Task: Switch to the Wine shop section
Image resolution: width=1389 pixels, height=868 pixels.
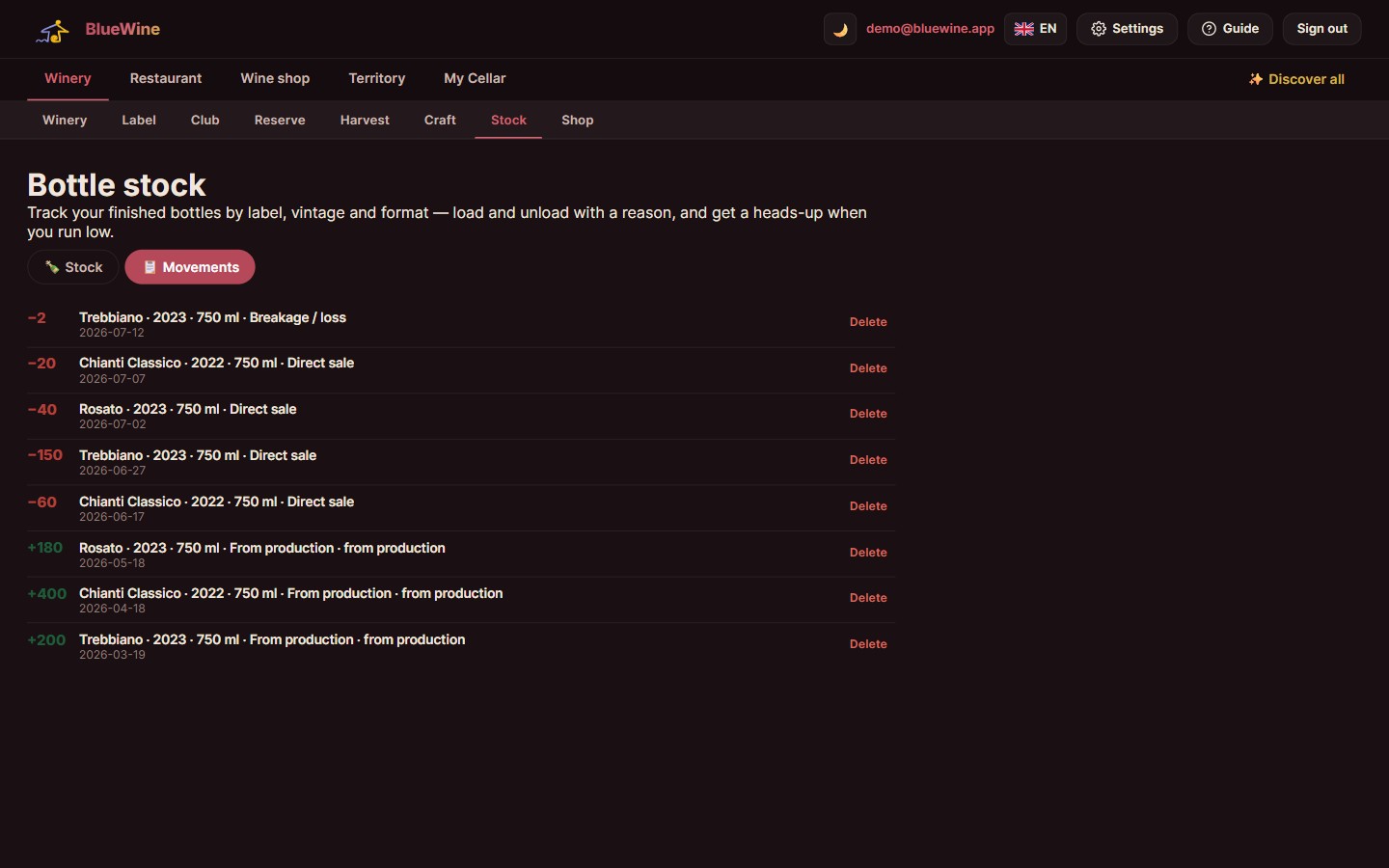Action: 275,78
